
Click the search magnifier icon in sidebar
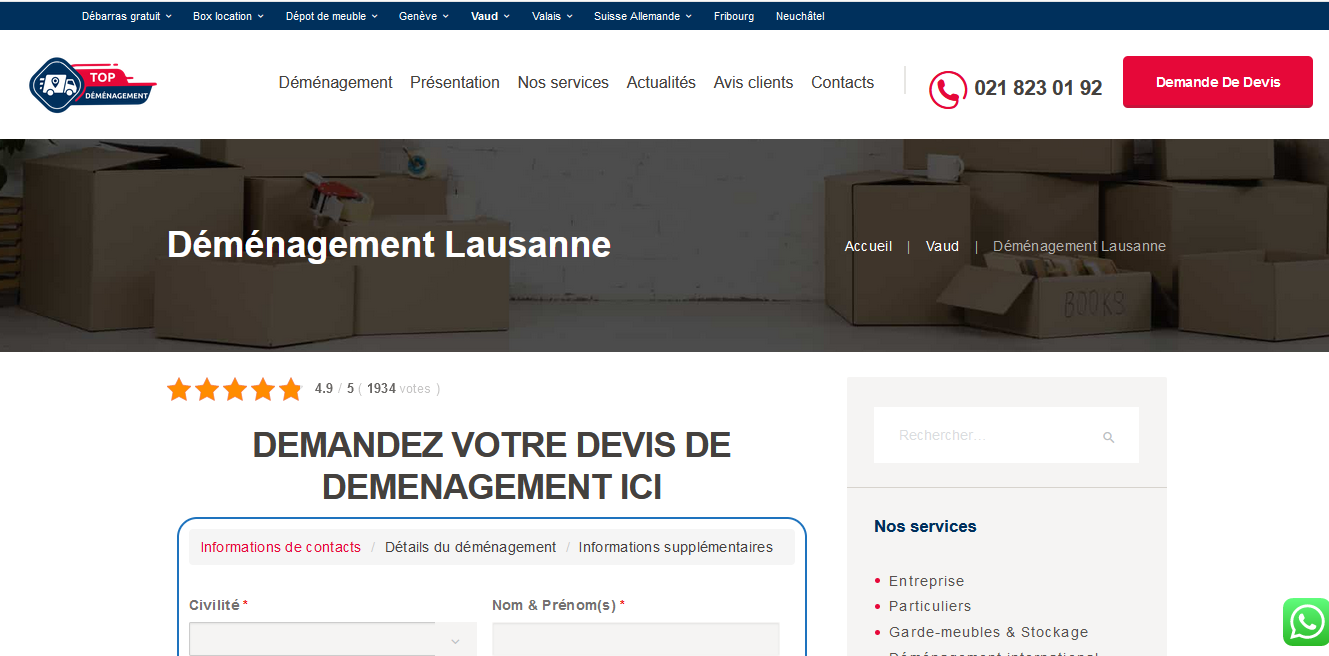1109,436
